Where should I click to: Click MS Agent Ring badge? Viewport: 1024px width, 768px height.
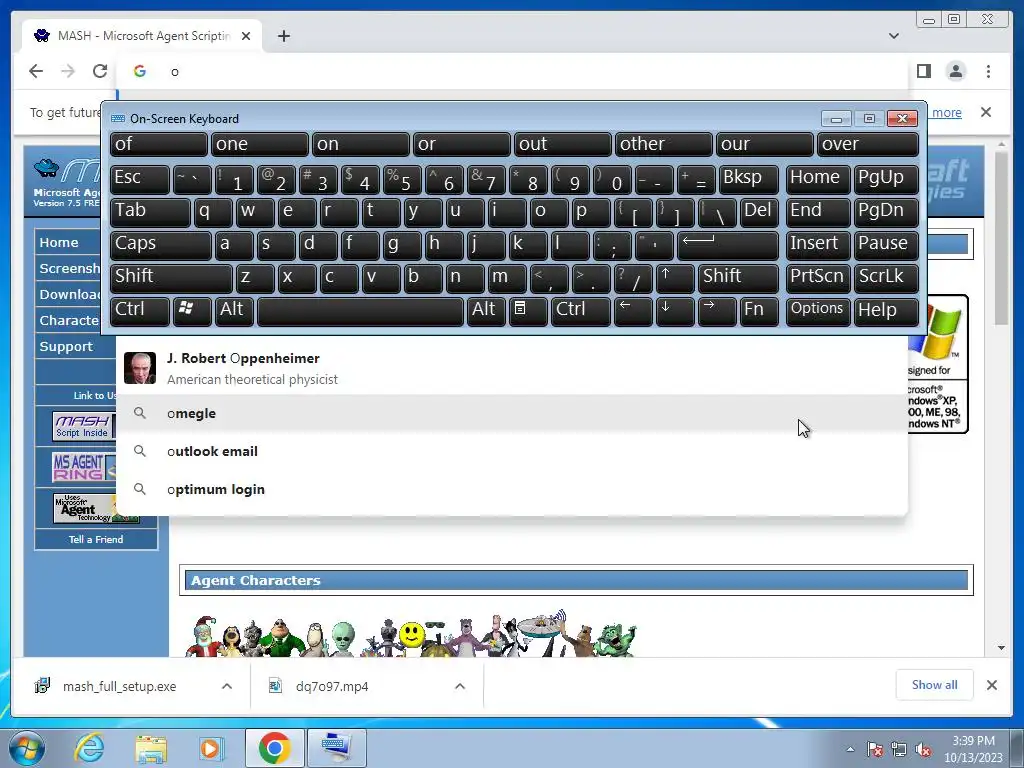click(84, 466)
